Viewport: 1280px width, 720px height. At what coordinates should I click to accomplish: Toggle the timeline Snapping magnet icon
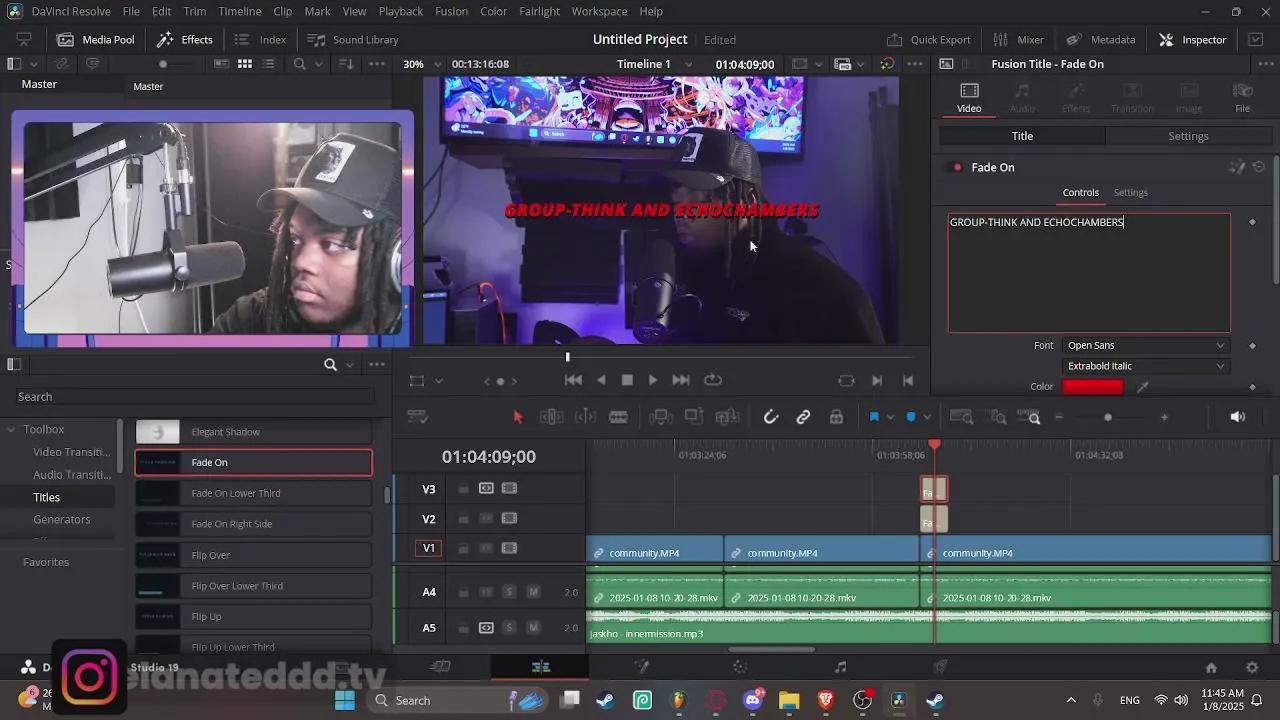(x=771, y=417)
